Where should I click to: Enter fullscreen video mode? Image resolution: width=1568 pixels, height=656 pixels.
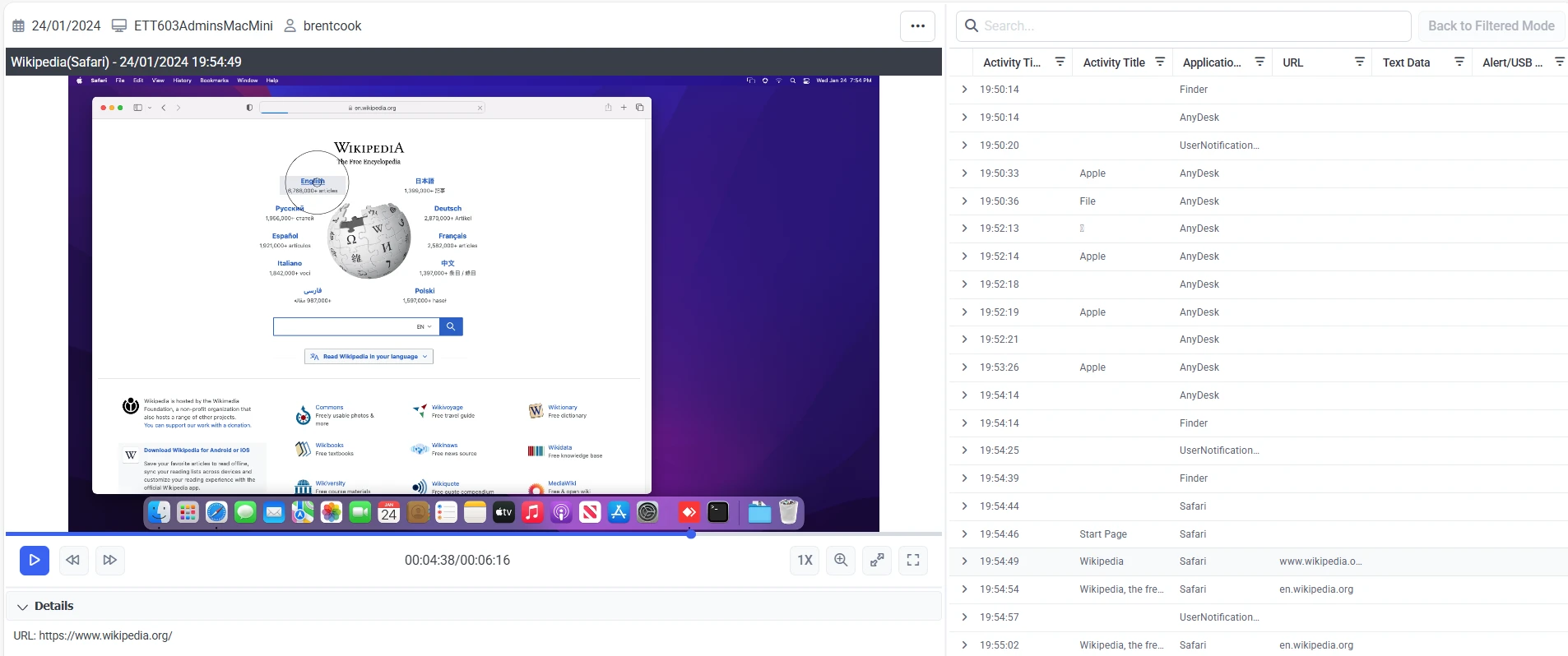(x=913, y=560)
